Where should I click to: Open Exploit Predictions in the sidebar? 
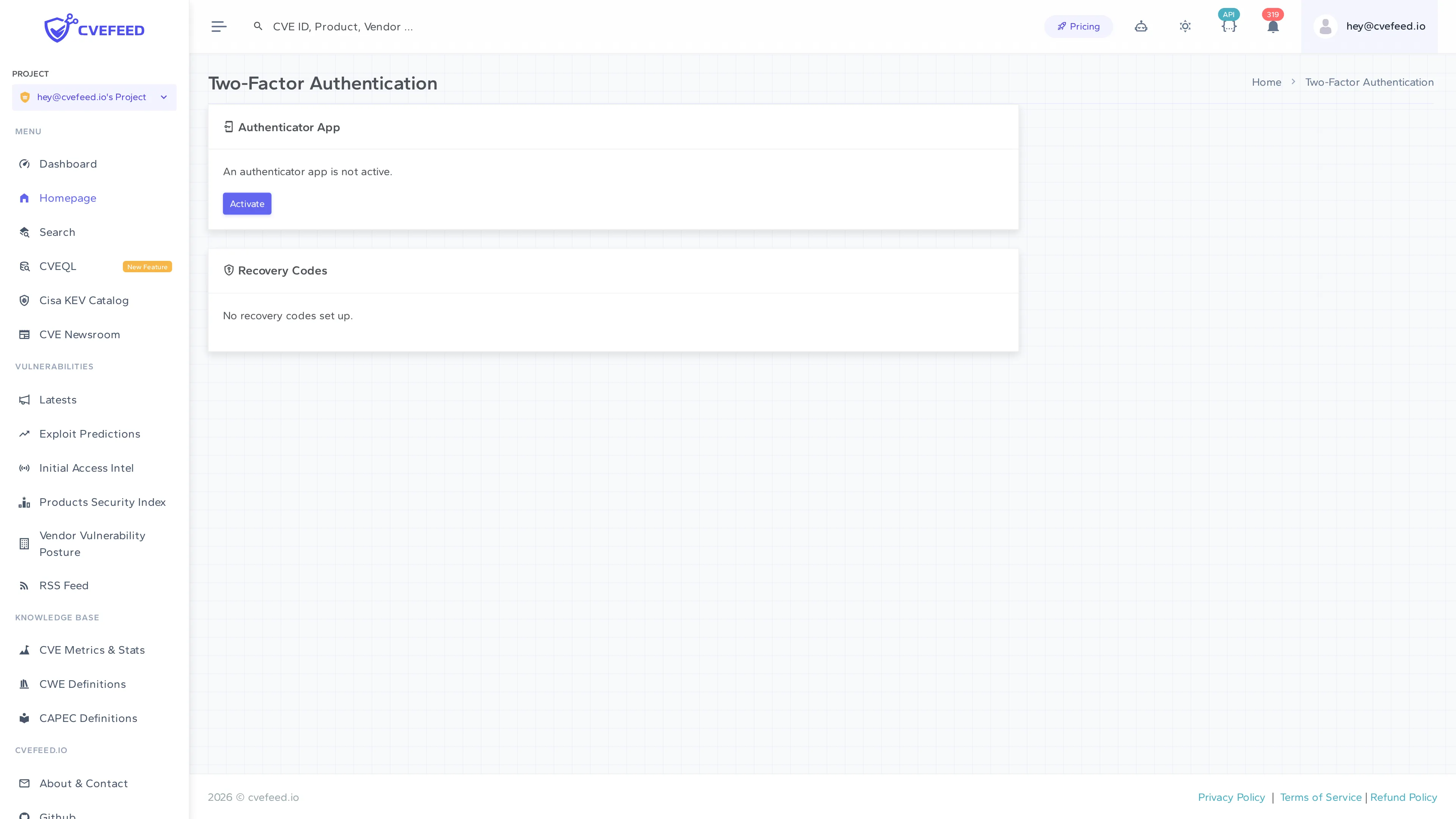pyautogui.click(x=89, y=433)
